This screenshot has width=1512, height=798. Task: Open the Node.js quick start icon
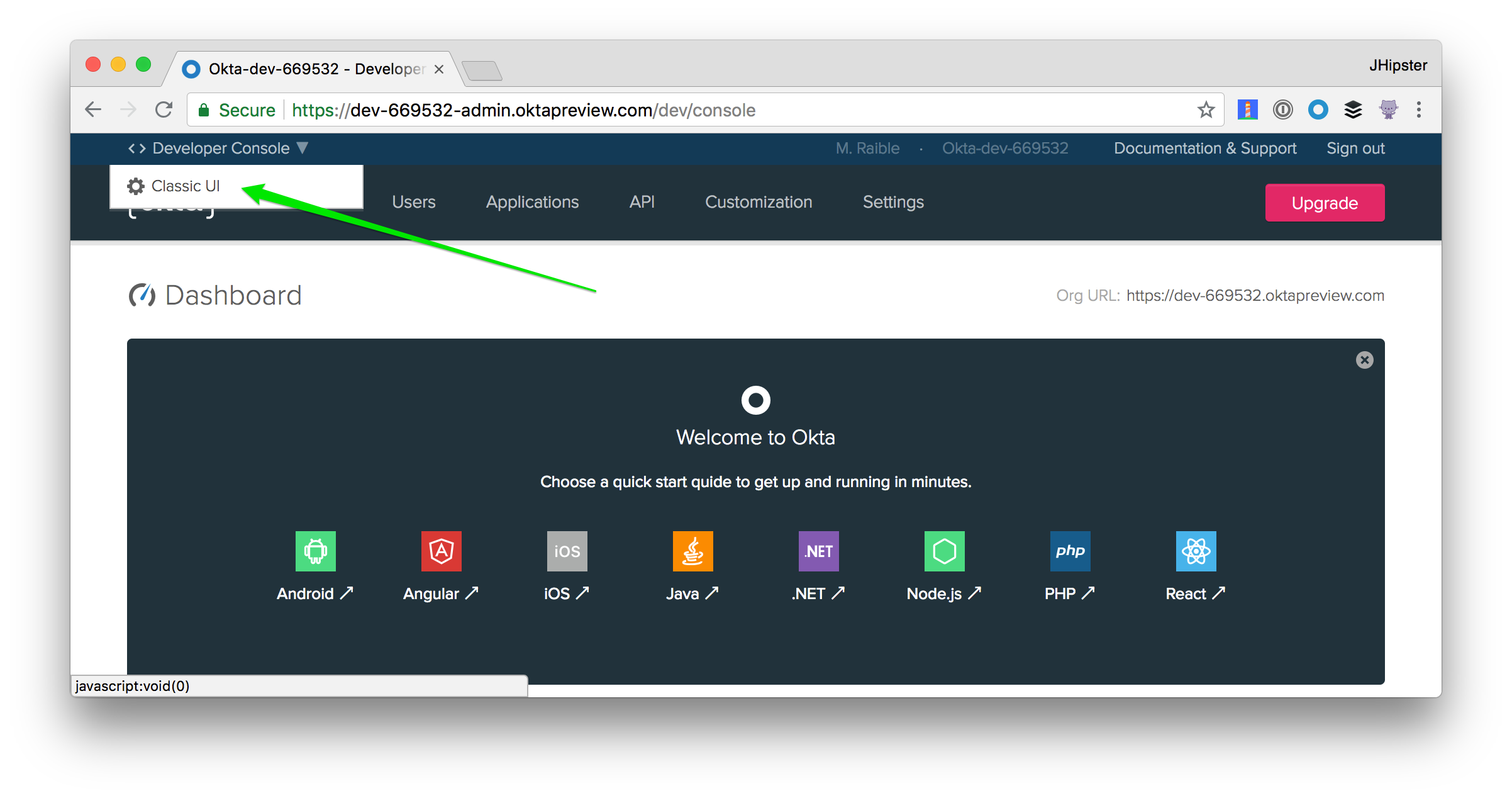pos(944,551)
